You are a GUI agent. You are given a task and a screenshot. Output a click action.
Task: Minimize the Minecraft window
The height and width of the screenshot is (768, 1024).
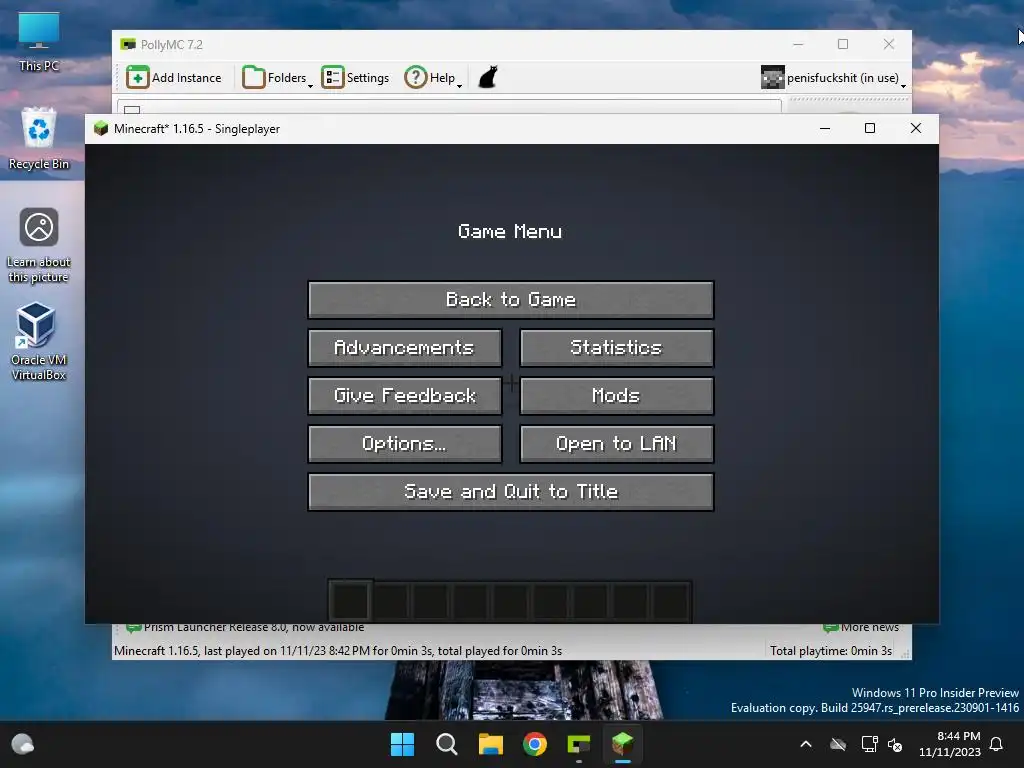pos(825,129)
